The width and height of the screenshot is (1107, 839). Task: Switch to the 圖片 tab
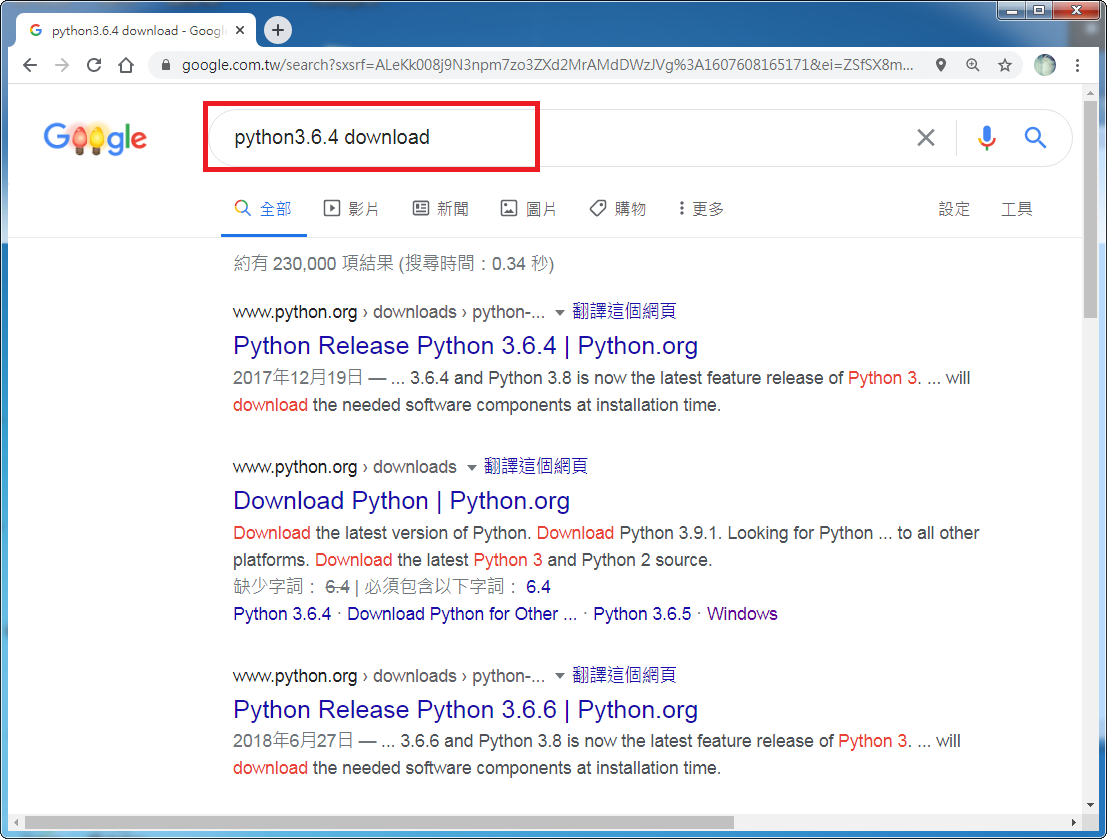(529, 208)
